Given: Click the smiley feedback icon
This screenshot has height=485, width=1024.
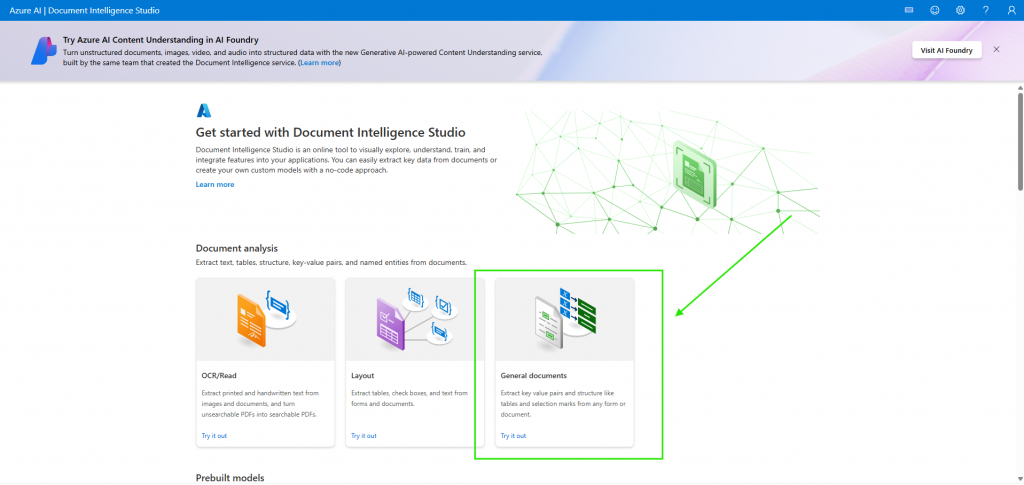Looking at the screenshot, I should click(934, 10).
